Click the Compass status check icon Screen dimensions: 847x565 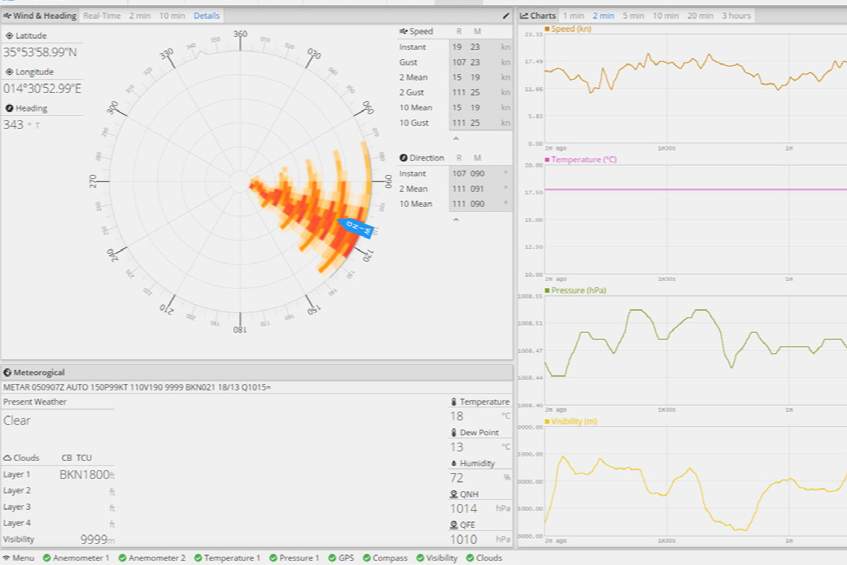(x=367, y=558)
